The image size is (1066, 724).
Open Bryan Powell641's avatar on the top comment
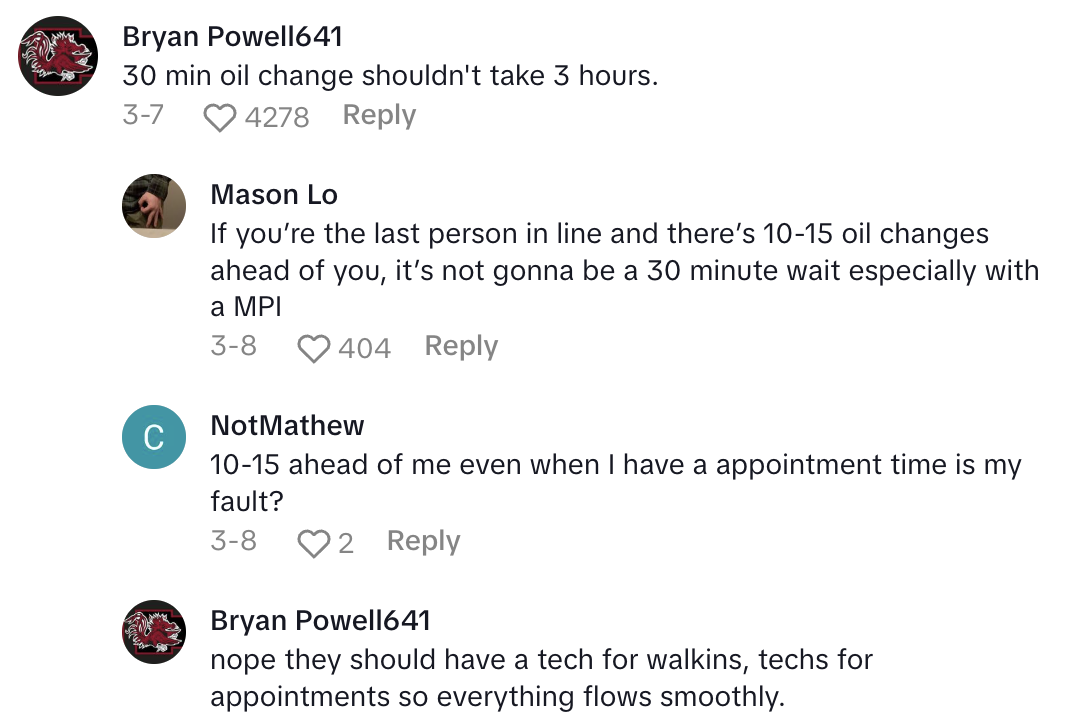coord(58,56)
